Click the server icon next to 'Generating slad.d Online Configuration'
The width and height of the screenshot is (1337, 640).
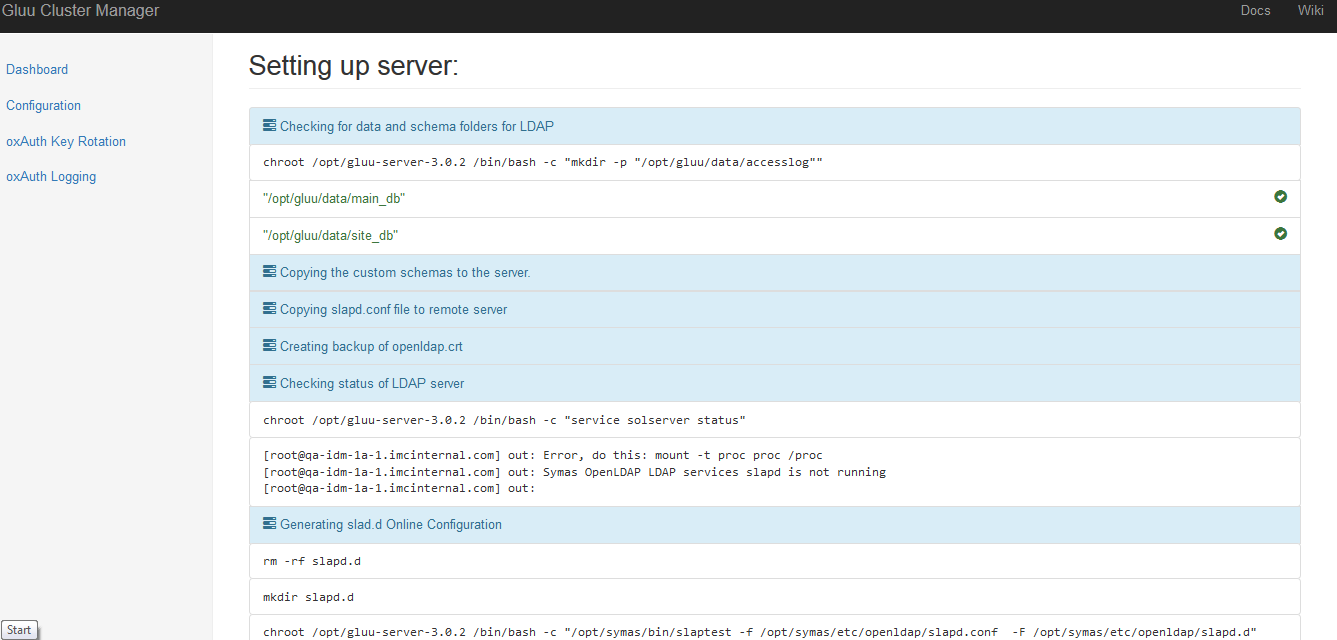click(269, 524)
